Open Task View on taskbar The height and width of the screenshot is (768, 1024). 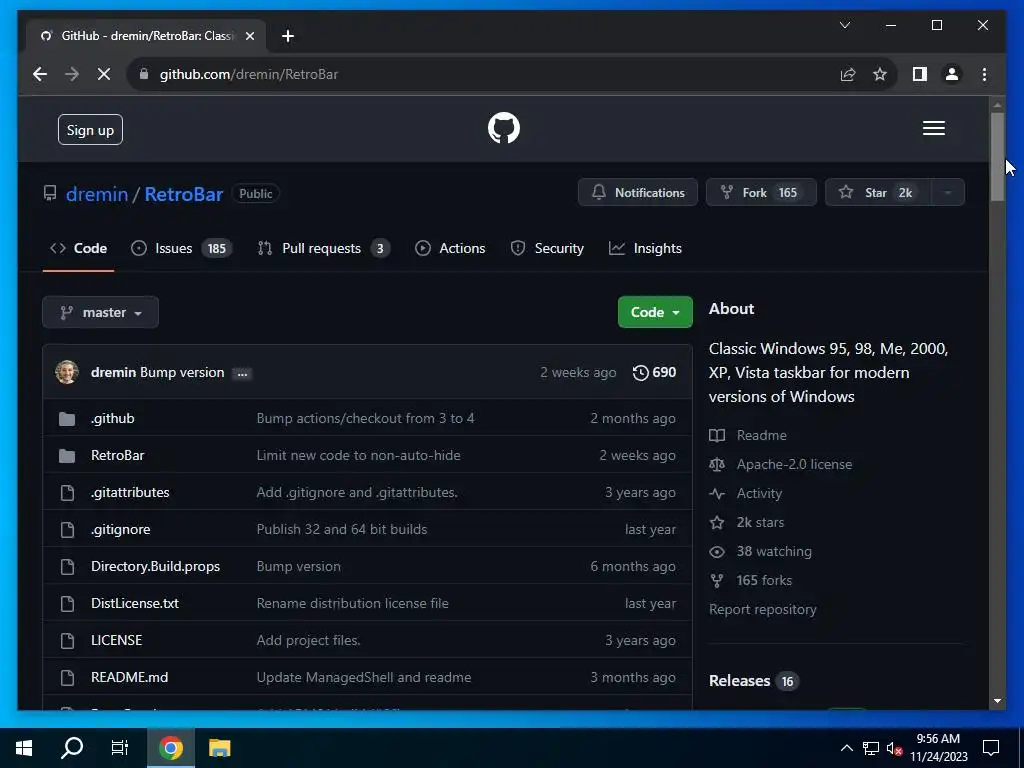click(x=120, y=748)
